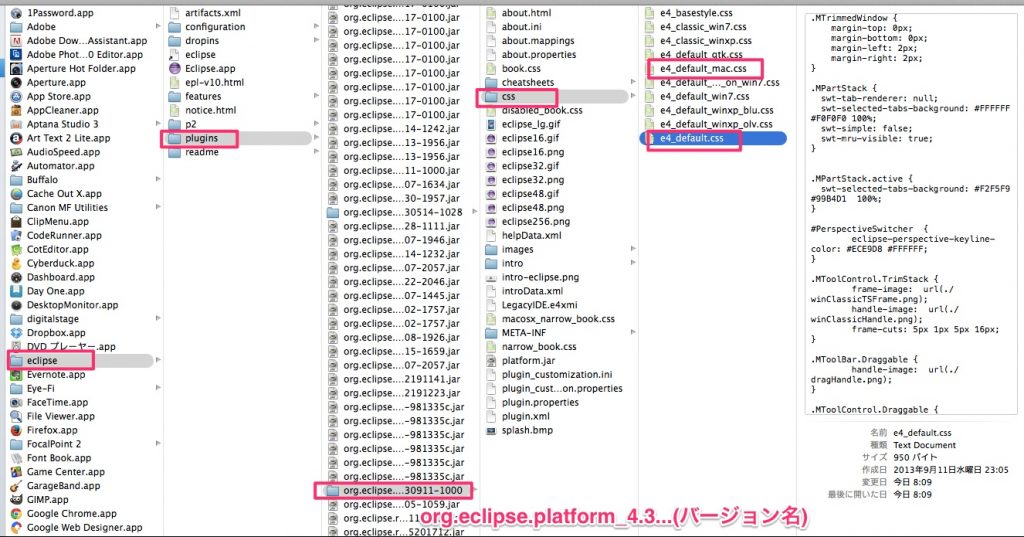Screen dimensions: 1024x537
Task: Click the Automator.app icon
Action: tap(16, 166)
